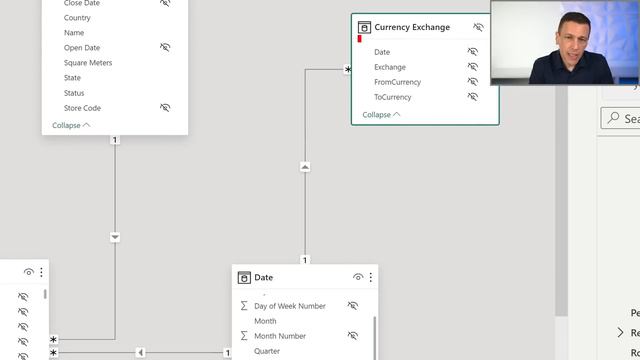This screenshot has width=640, height=360.
Task: Select the FromCurrency field
Action: click(x=397, y=82)
